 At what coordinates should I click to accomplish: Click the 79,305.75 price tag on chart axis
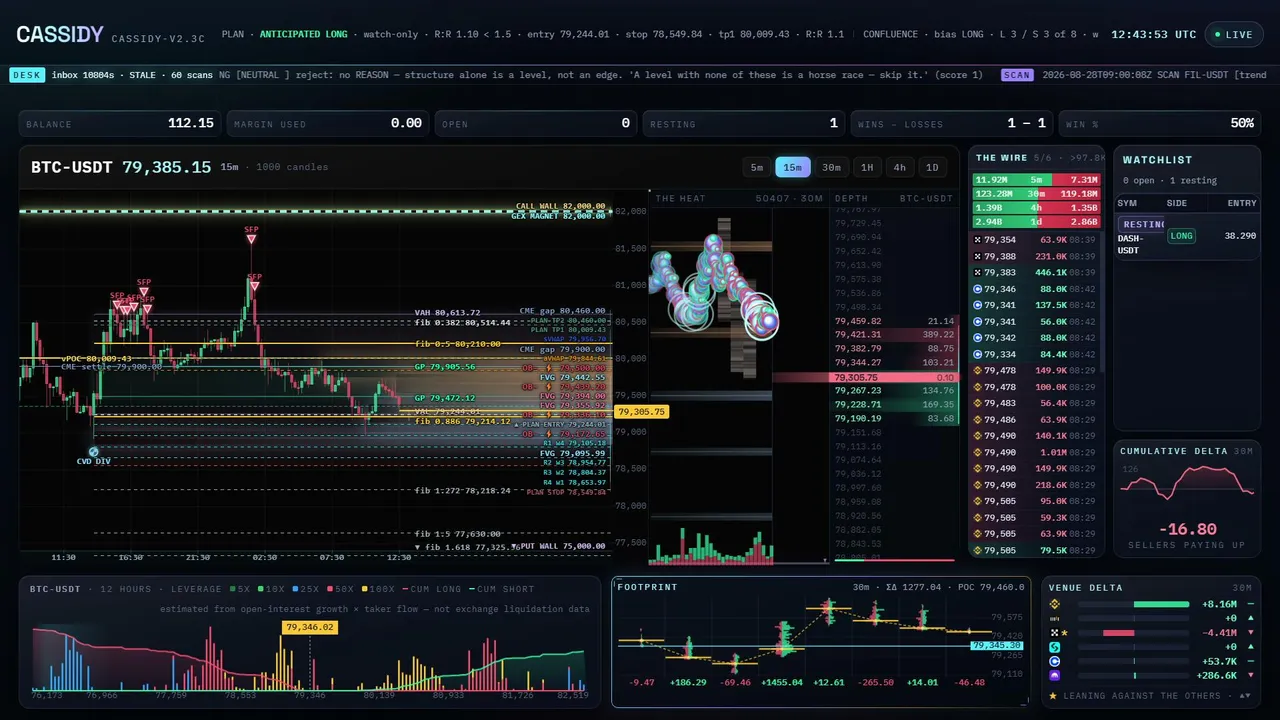click(x=641, y=411)
